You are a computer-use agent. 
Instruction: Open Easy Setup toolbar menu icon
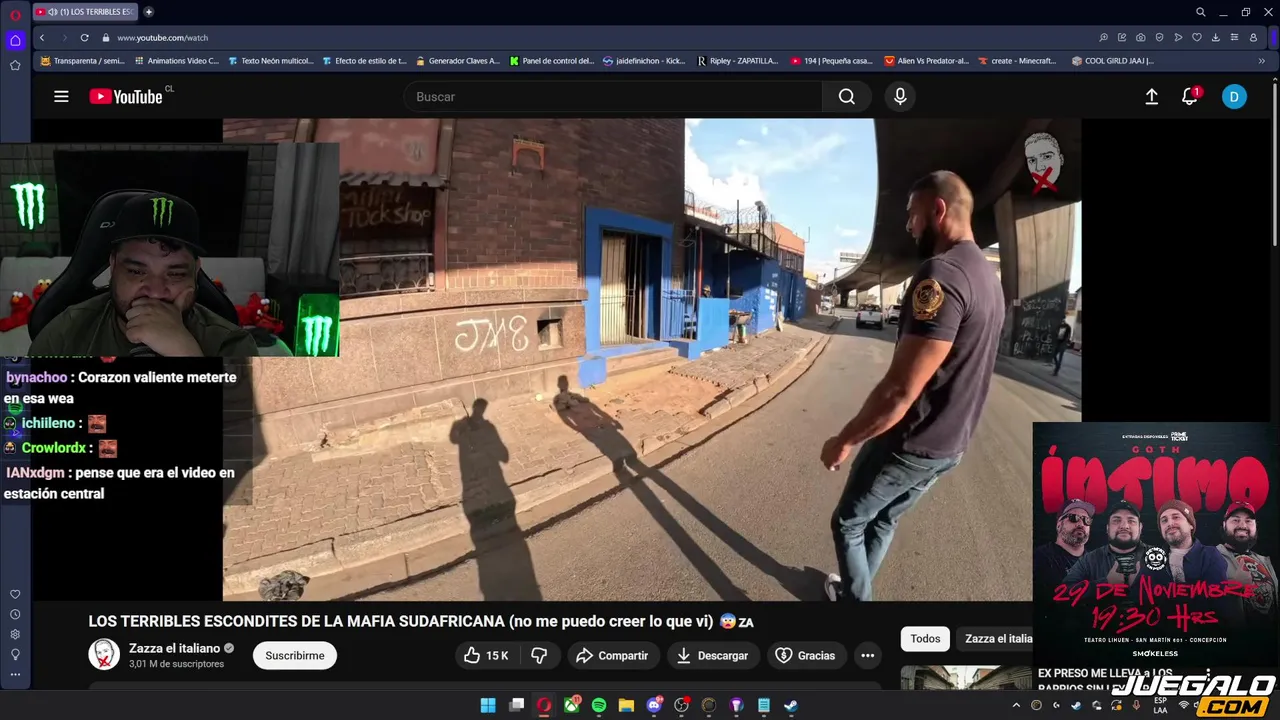pos(1235,38)
